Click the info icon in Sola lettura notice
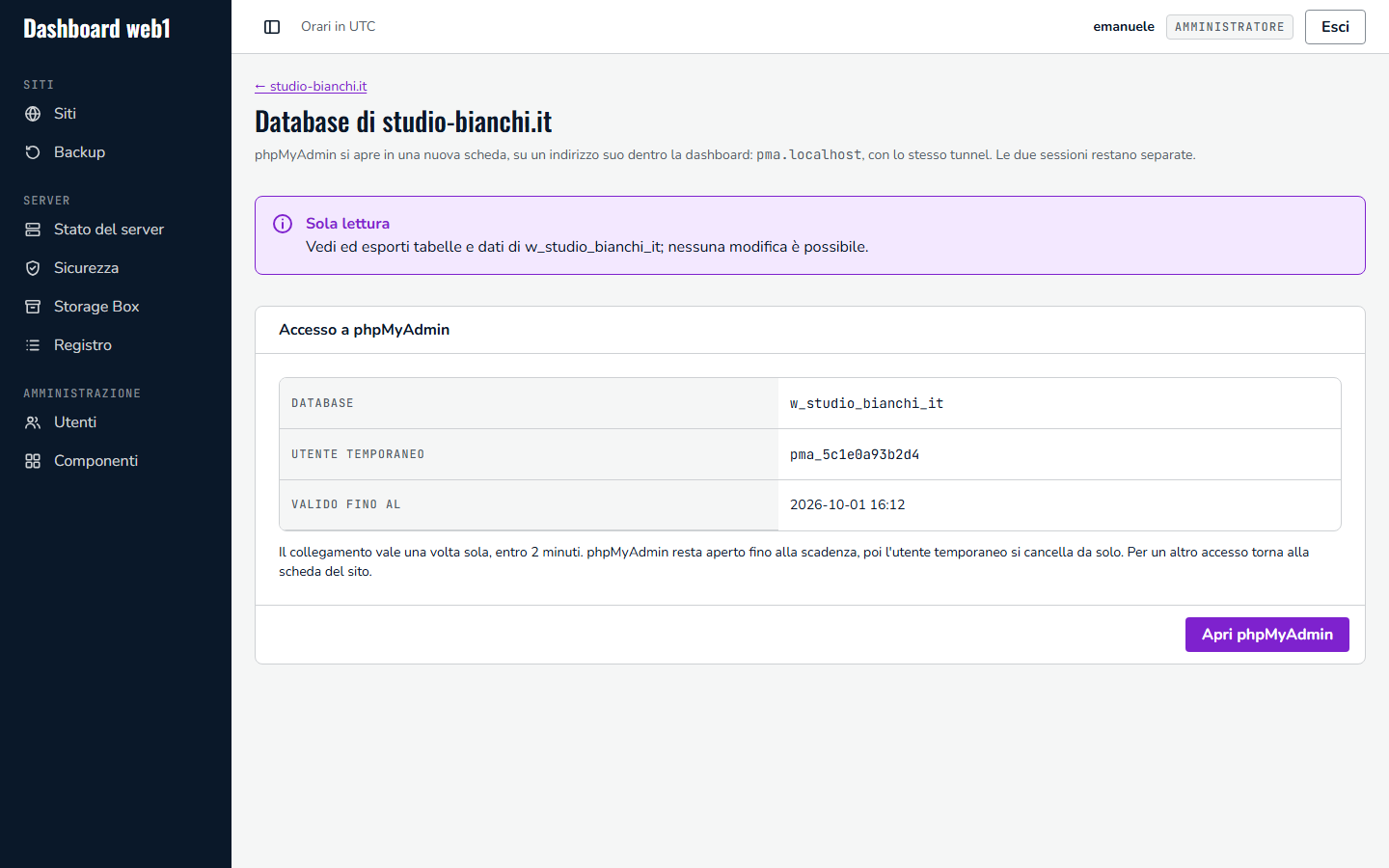 [x=283, y=224]
